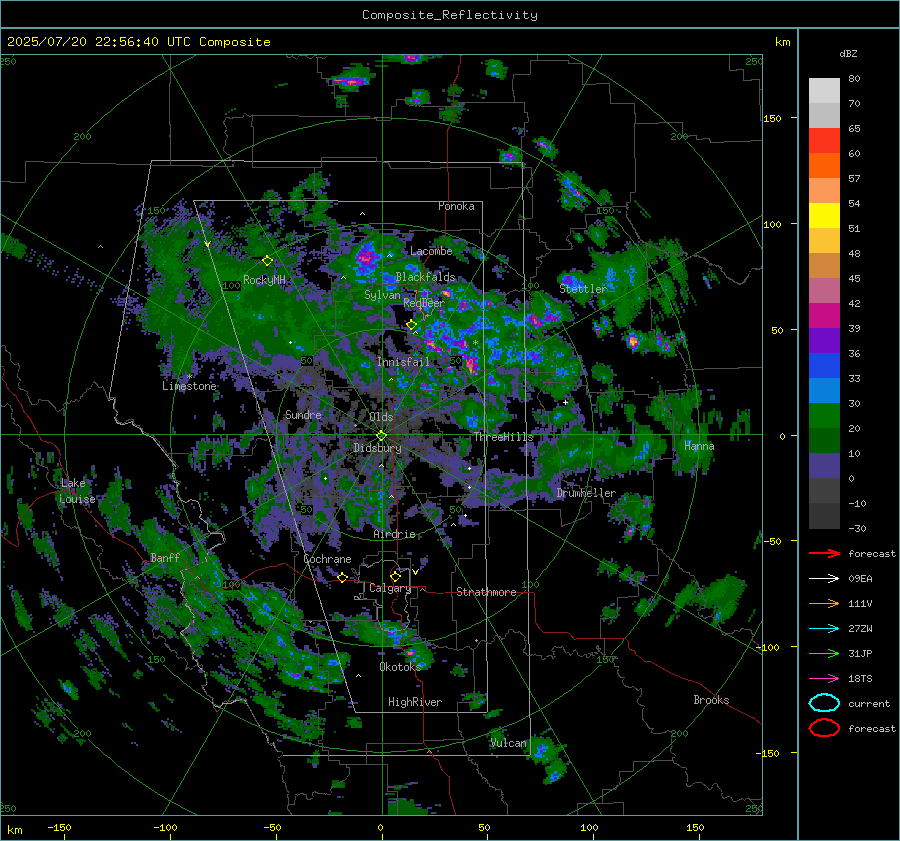Viewport: 900px width, 841px height.
Task: Click the Vulcan city label
Action: [x=509, y=743]
